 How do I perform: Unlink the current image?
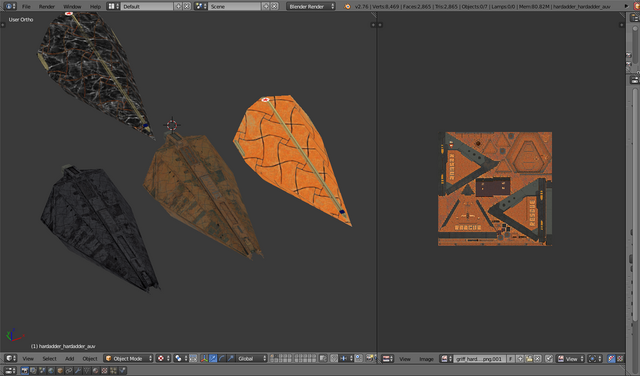[538, 358]
